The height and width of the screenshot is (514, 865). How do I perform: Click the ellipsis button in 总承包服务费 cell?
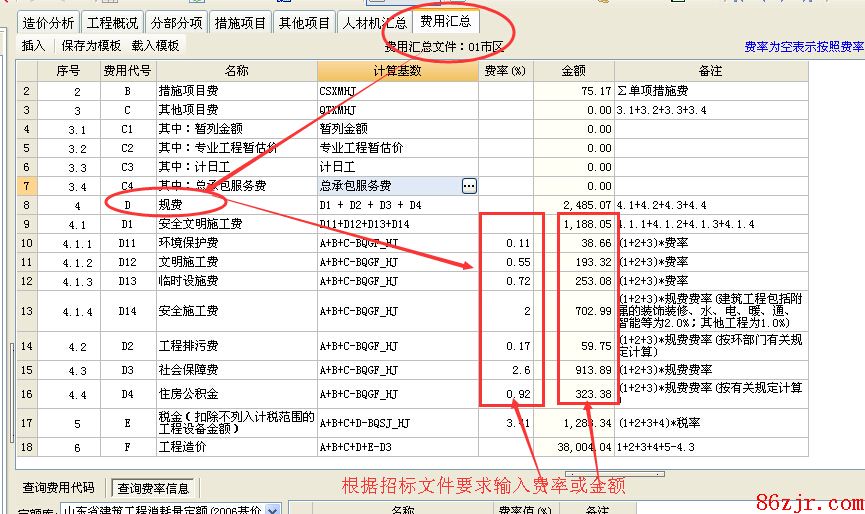tap(468, 186)
